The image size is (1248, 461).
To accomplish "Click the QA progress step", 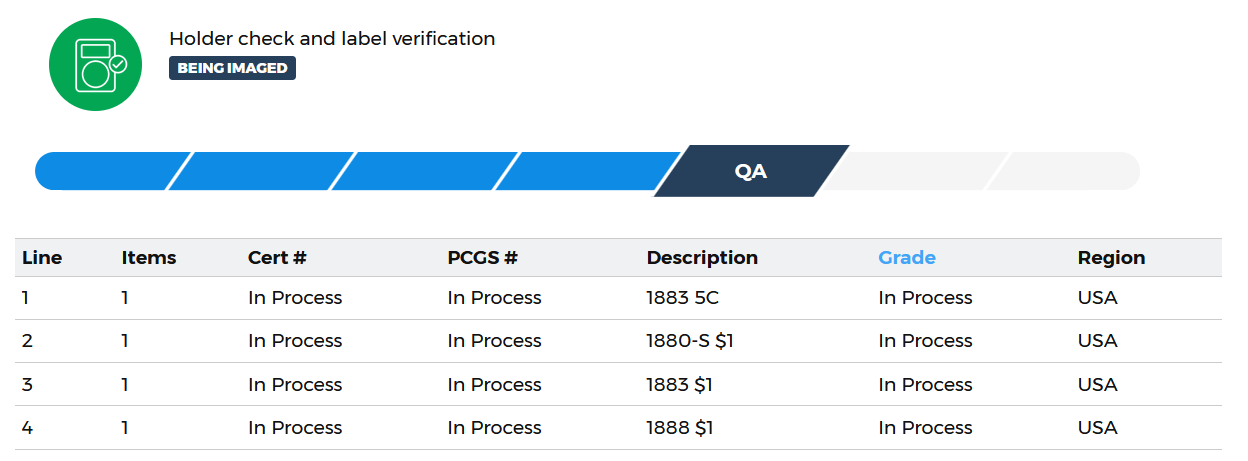I will coord(751,171).
